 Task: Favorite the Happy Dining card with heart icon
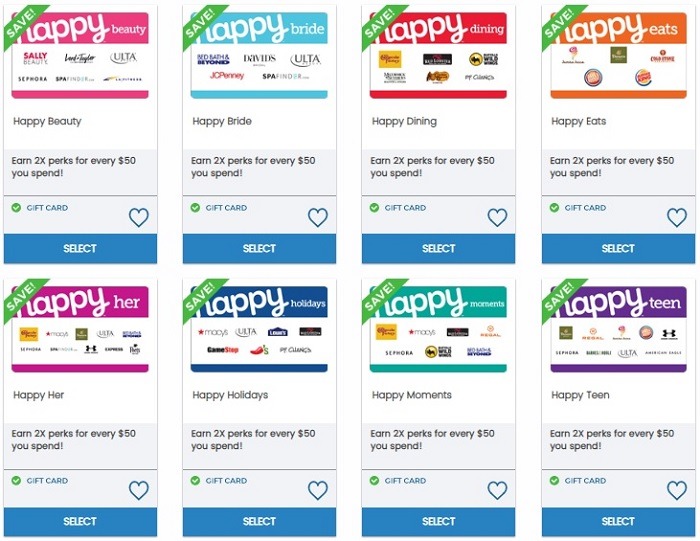[x=497, y=217]
